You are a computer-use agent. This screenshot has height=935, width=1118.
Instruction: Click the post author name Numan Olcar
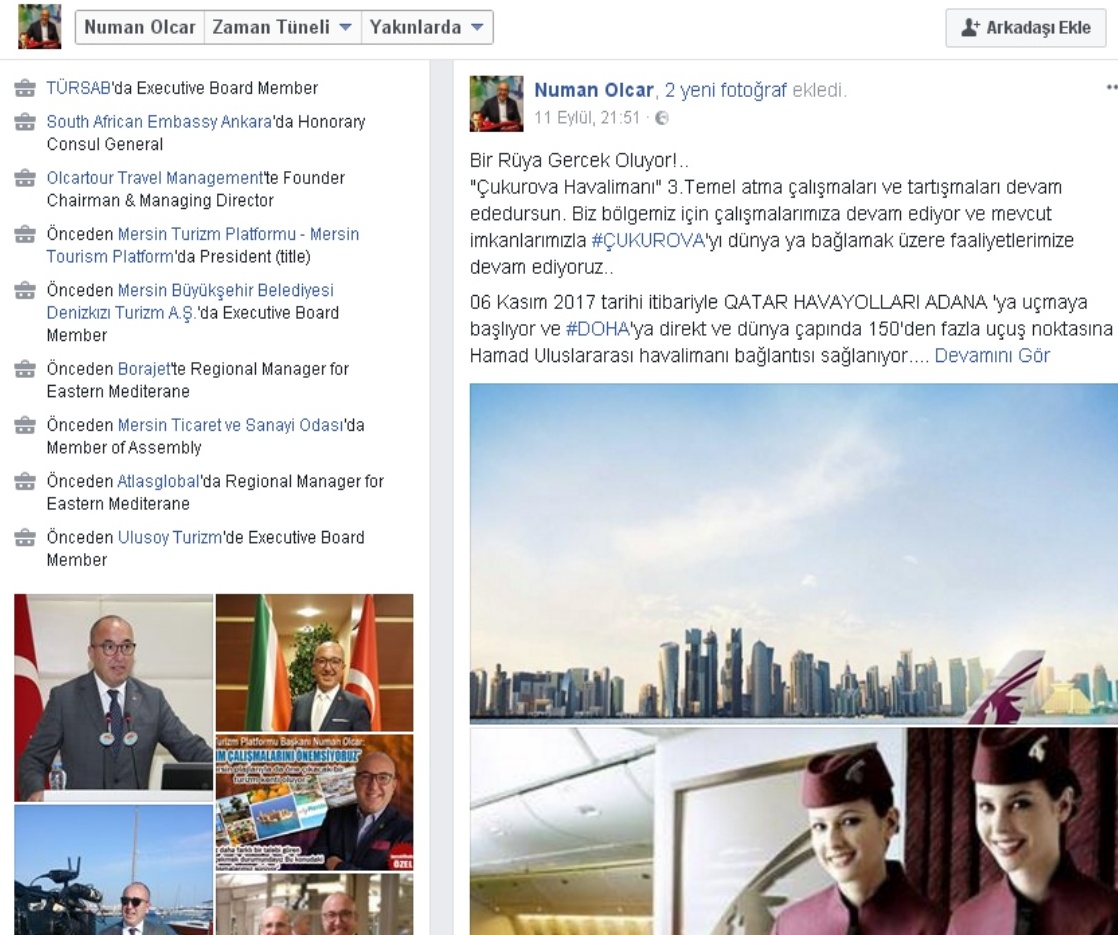tap(594, 90)
